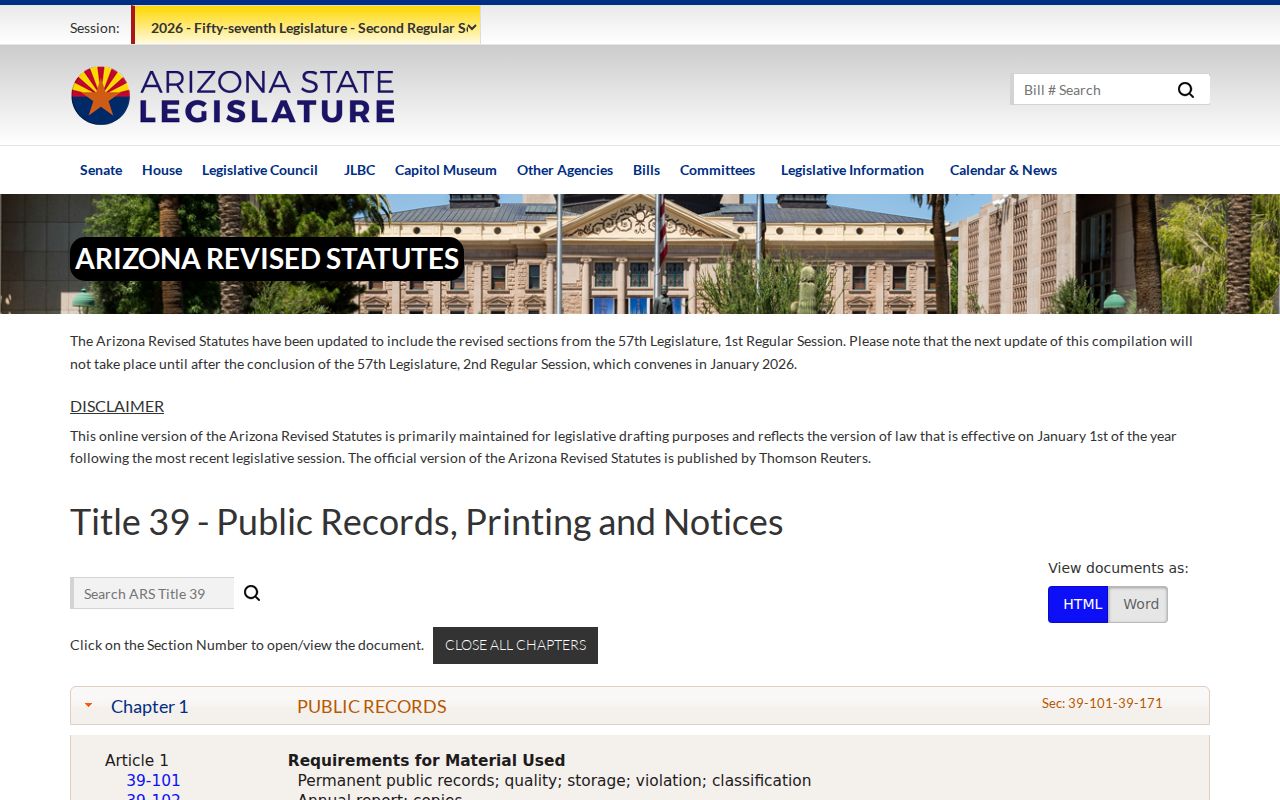Click the Title 39 page heading

click(x=427, y=522)
